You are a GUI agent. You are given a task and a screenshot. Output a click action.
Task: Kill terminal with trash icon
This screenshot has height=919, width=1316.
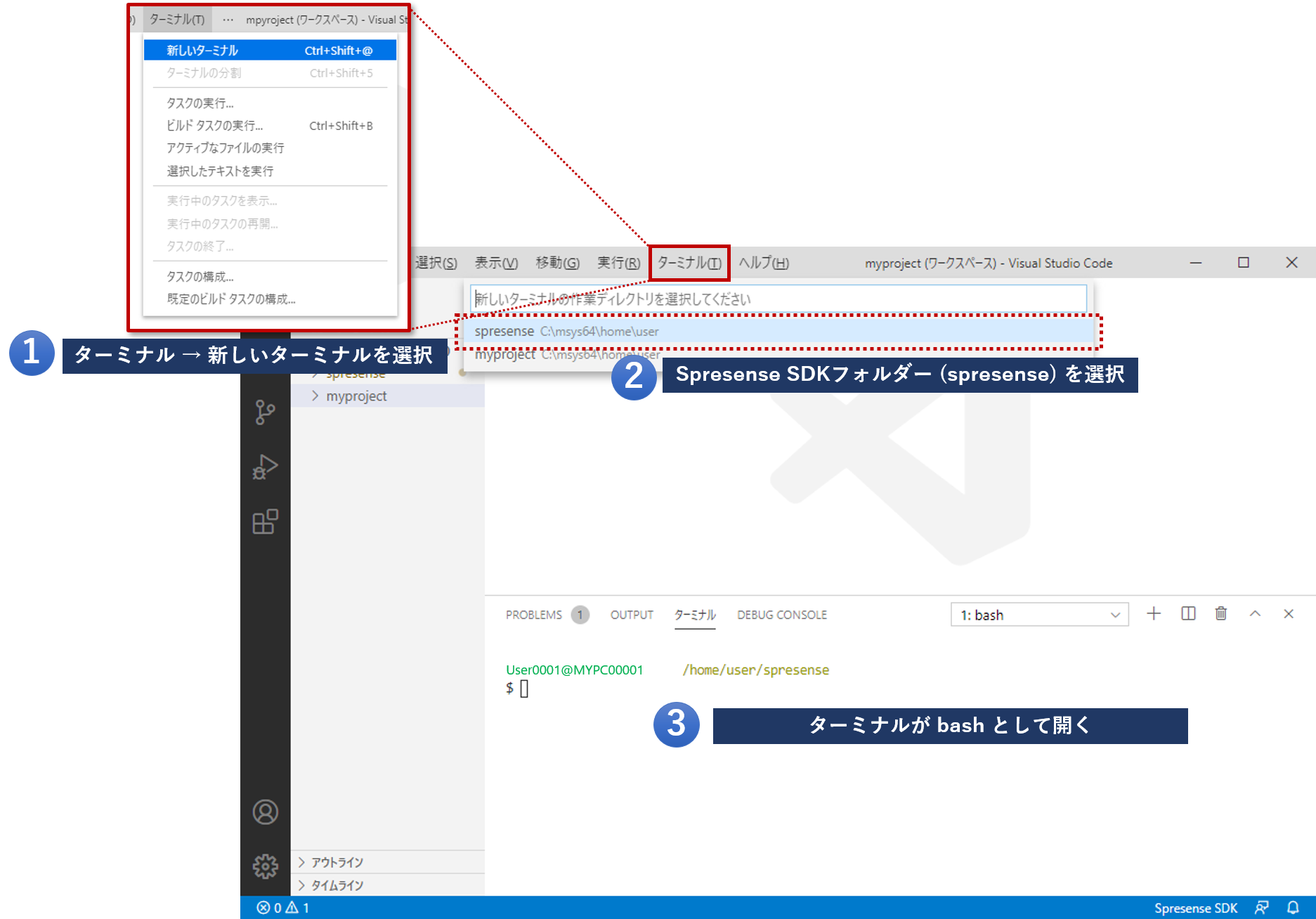[x=1221, y=614]
